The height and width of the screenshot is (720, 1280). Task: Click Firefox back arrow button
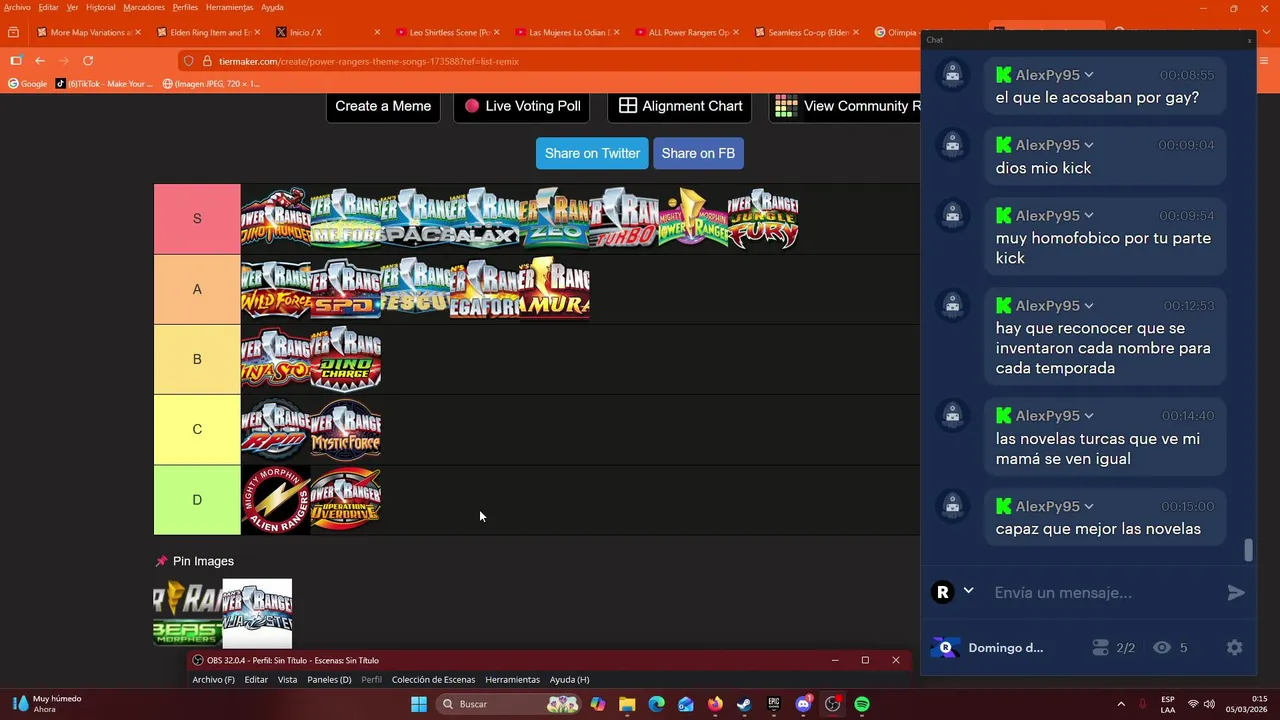[x=39, y=61]
